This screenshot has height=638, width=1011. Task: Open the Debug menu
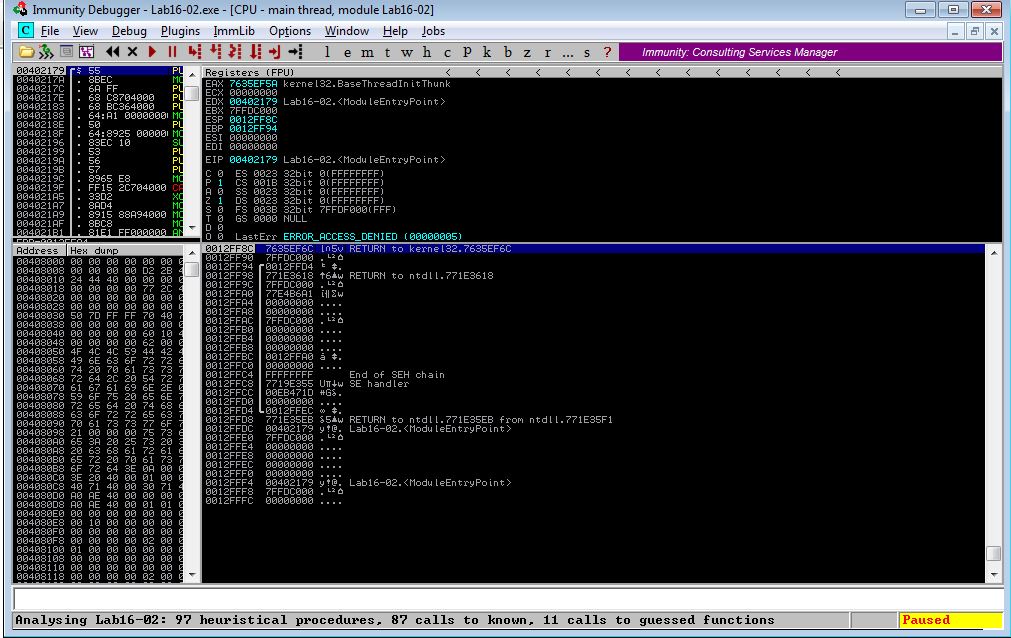(129, 31)
